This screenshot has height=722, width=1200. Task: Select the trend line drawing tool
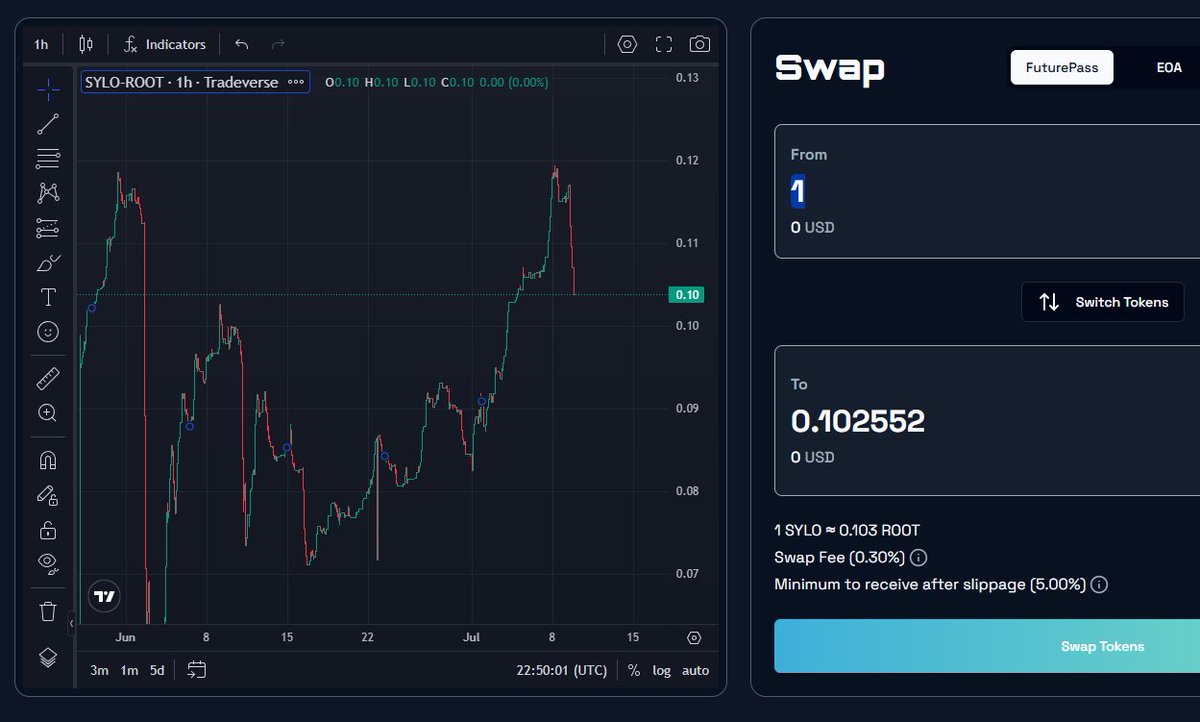click(47, 124)
